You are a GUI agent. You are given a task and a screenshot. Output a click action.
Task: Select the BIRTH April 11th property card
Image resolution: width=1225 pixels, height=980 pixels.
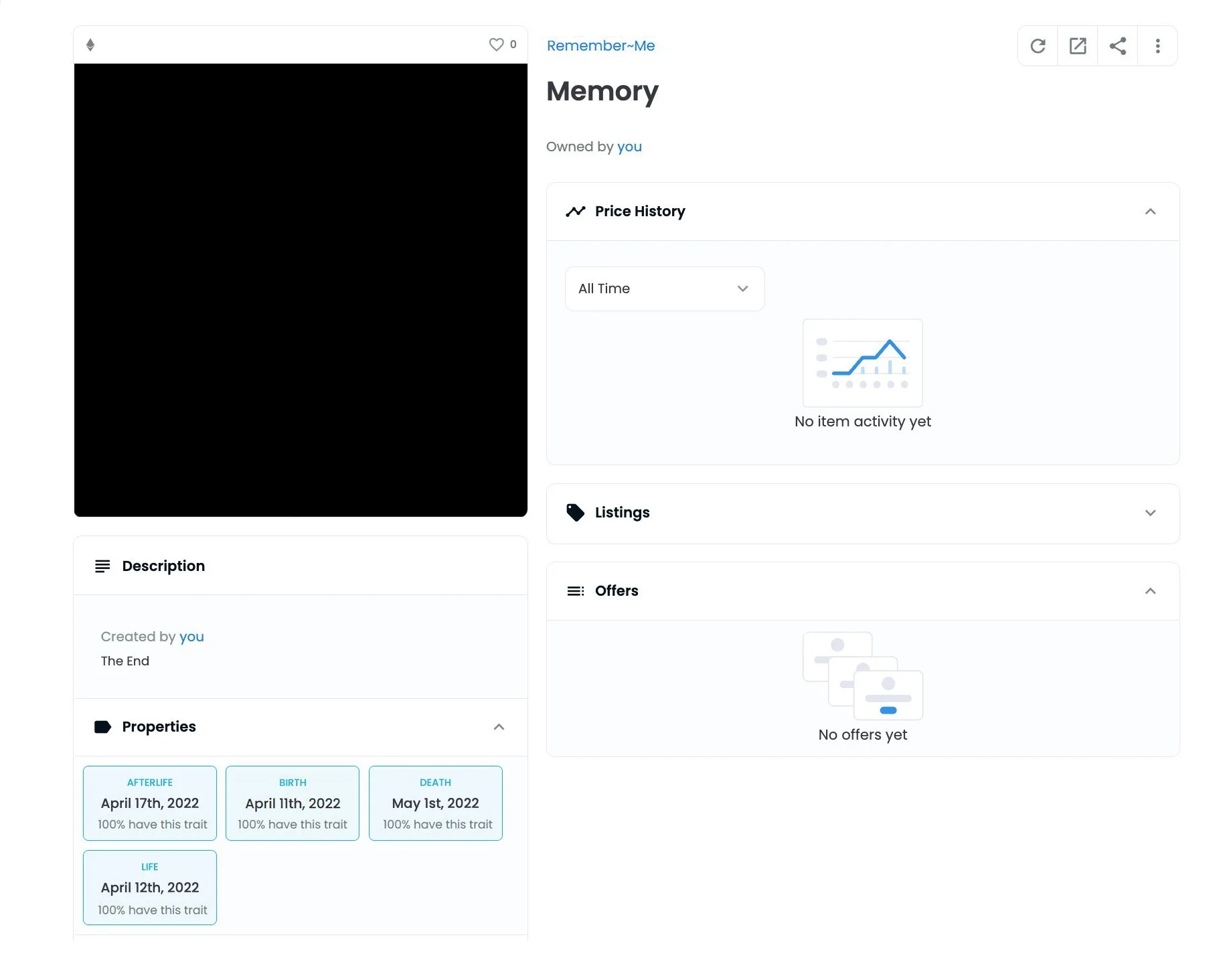(293, 803)
